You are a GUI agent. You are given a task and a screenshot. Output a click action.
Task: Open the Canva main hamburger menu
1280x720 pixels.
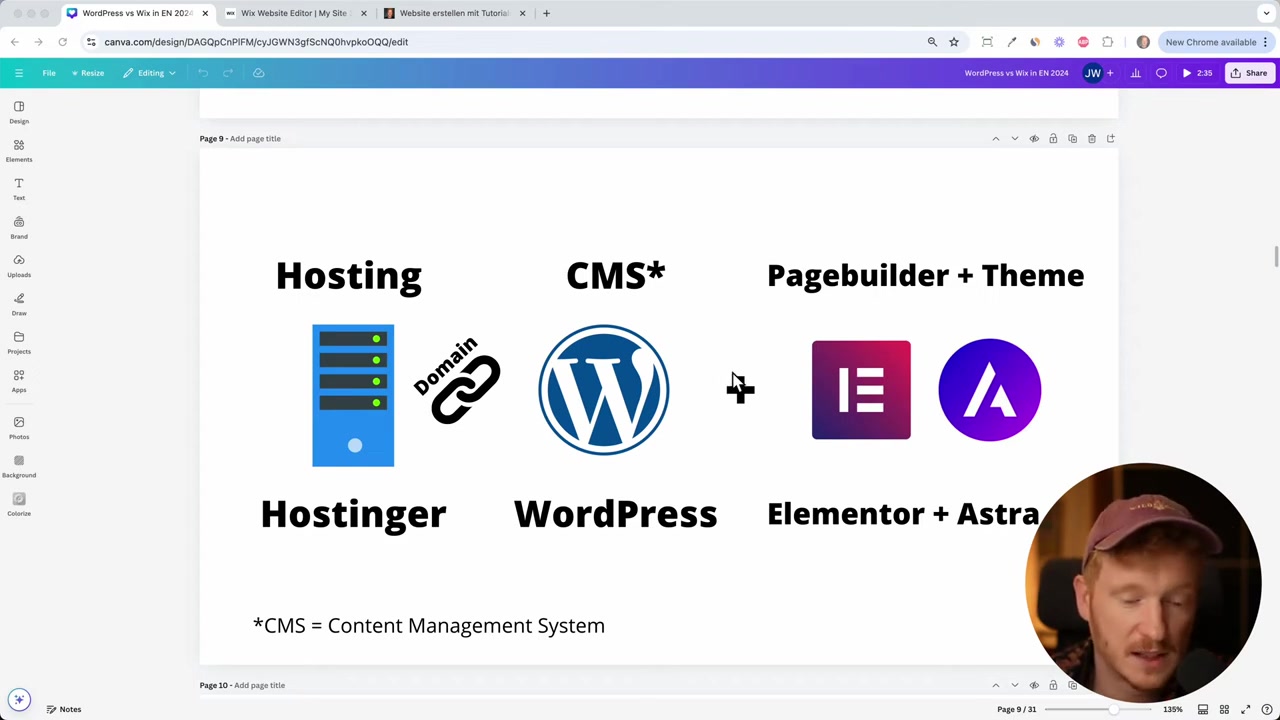tap(18, 73)
